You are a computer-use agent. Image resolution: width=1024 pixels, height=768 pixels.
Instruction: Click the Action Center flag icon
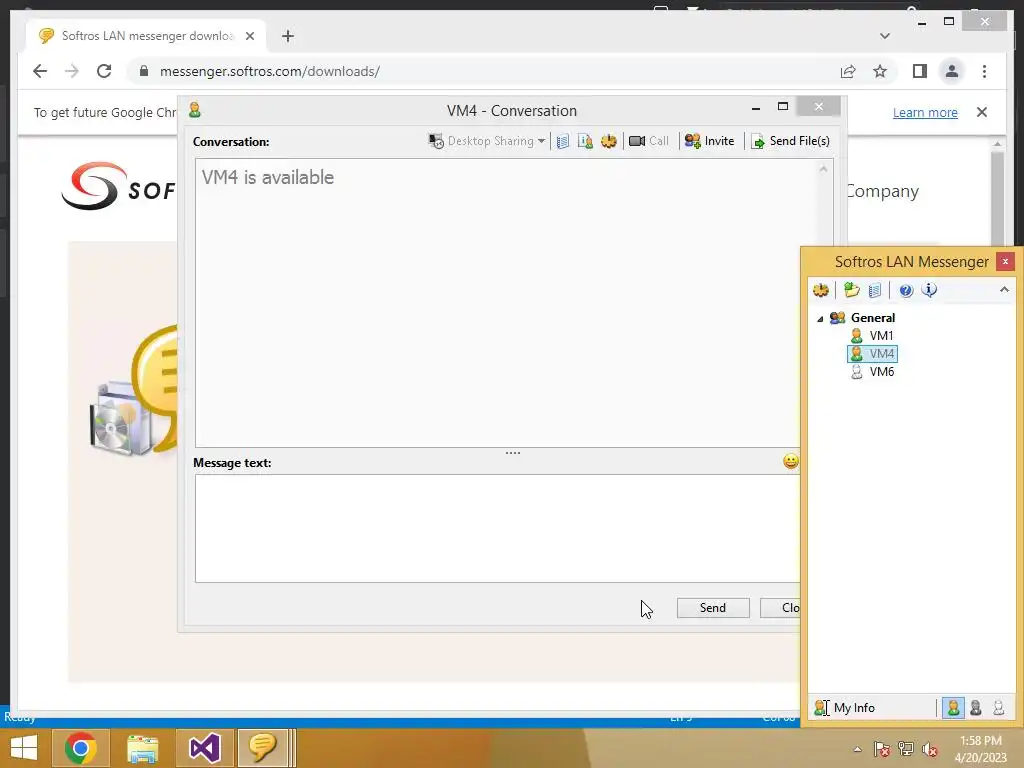(881, 749)
